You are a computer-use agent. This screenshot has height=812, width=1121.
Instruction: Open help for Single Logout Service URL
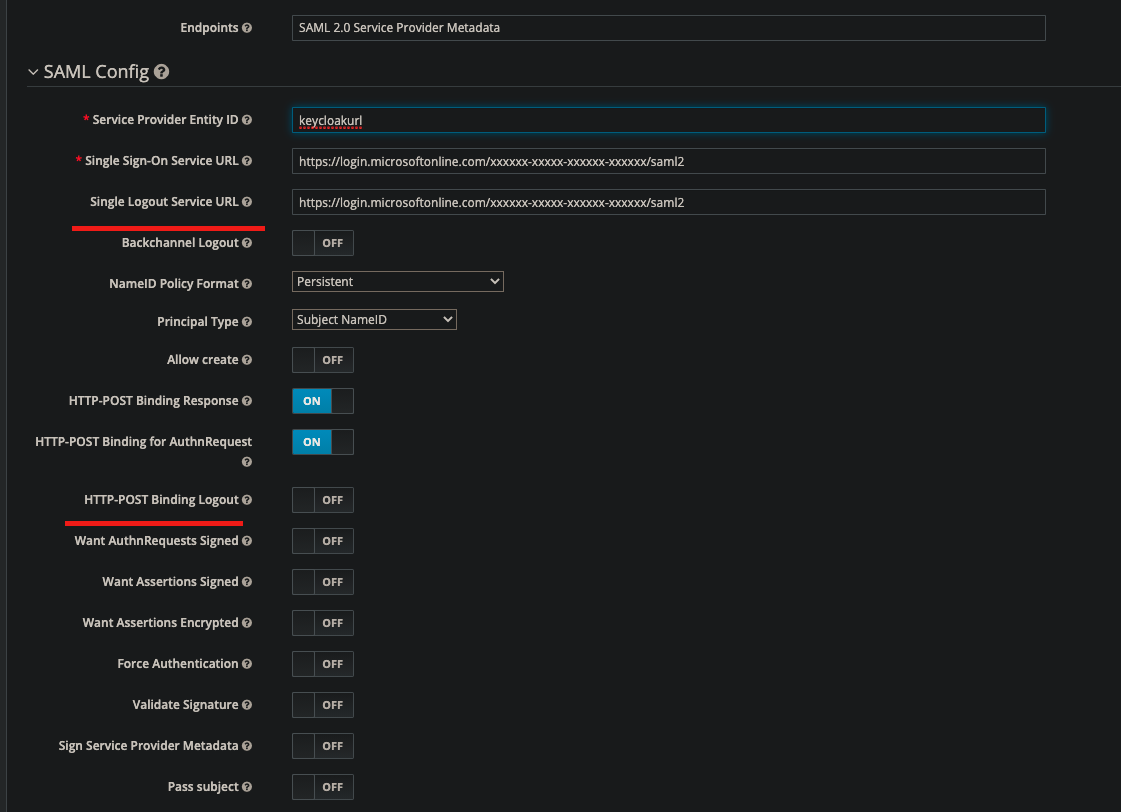(x=246, y=201)
